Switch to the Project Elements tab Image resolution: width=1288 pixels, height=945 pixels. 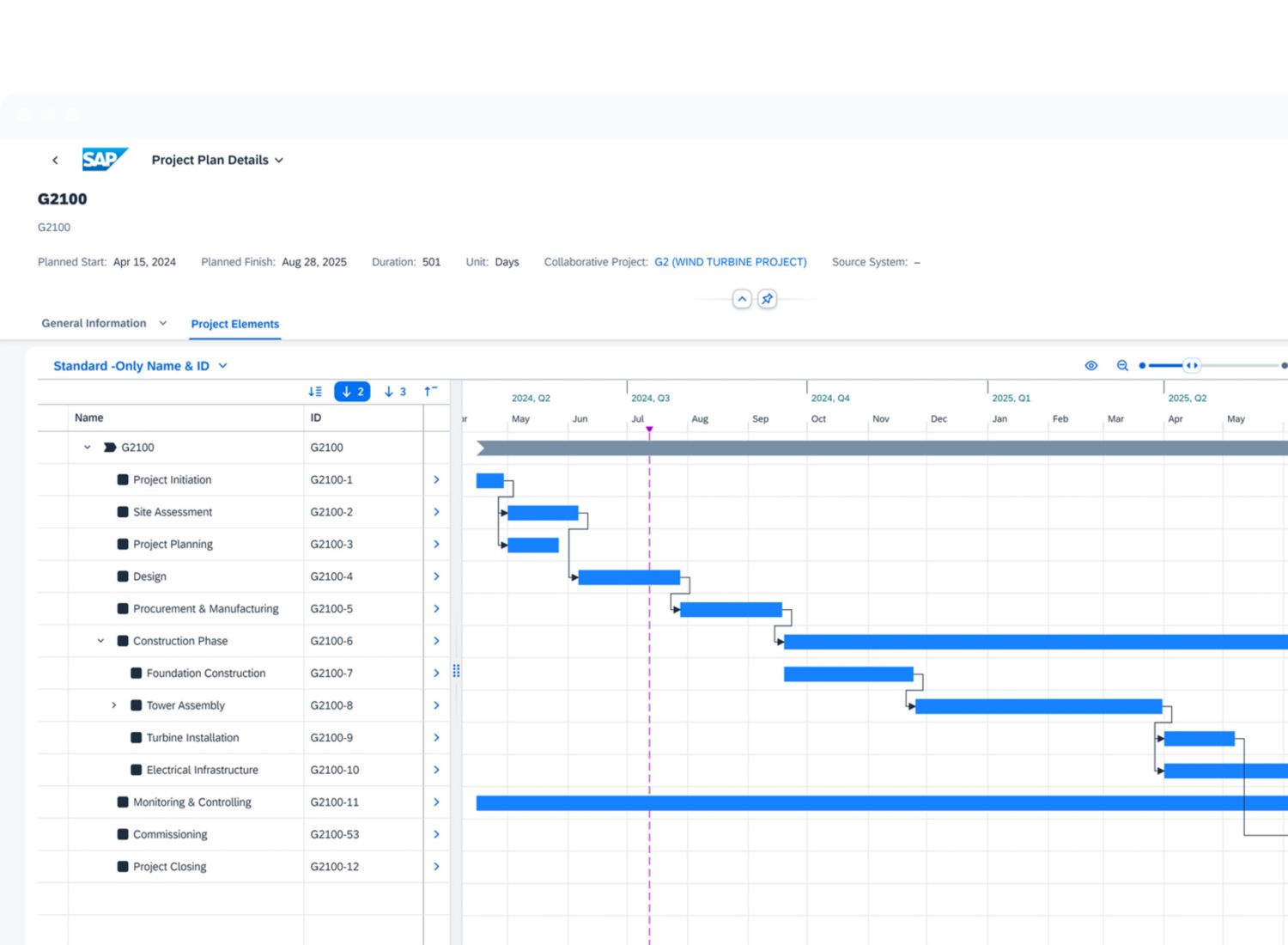(x=234, y=324)
